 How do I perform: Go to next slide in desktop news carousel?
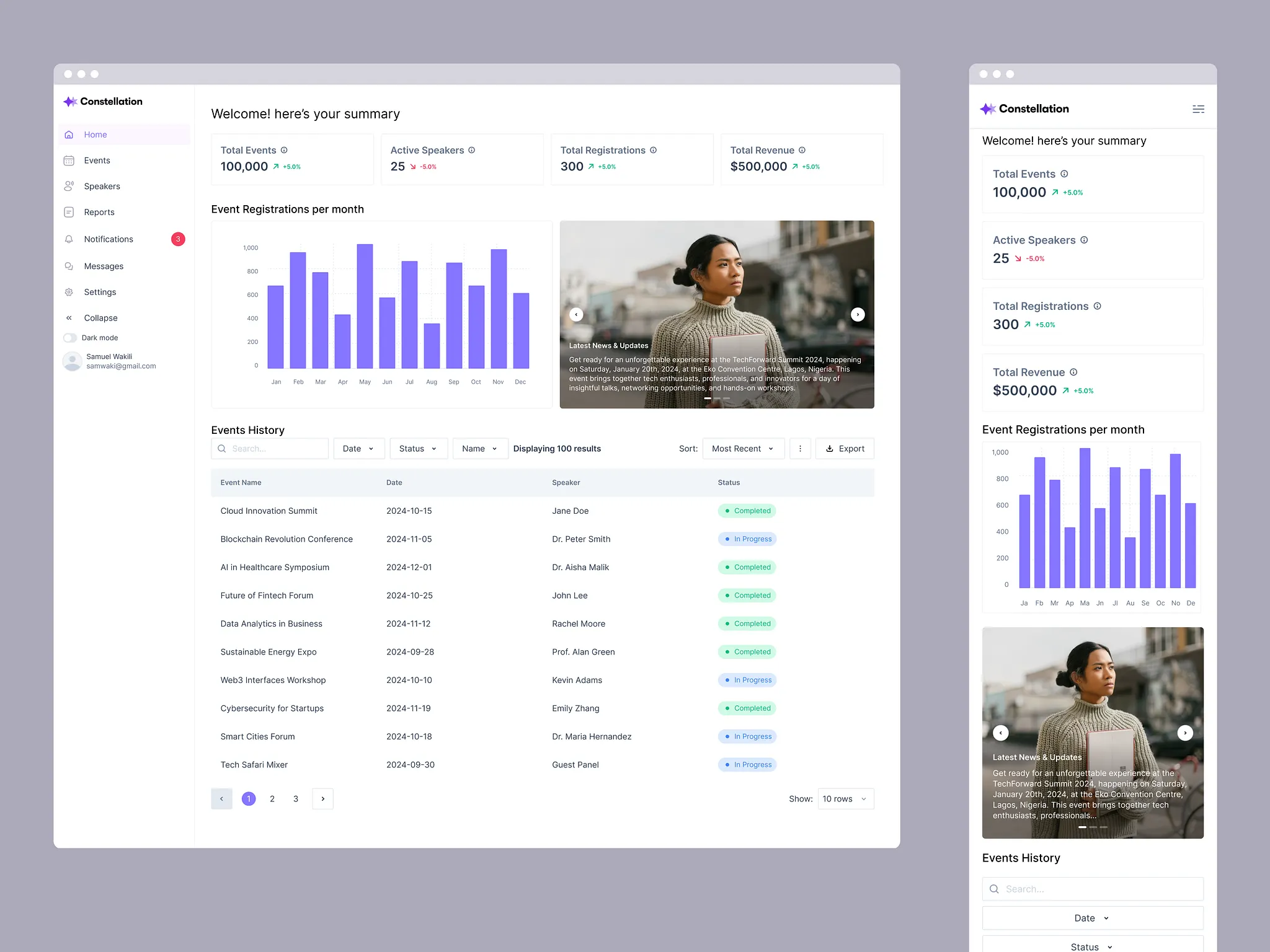tap(858, 315)
